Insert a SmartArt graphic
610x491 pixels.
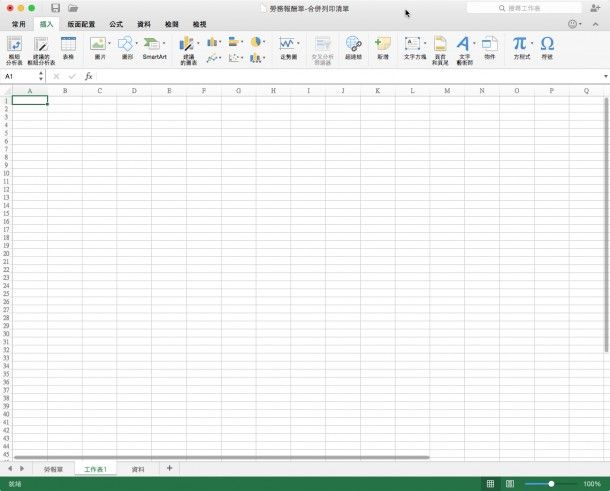click(x=152, y=48)
